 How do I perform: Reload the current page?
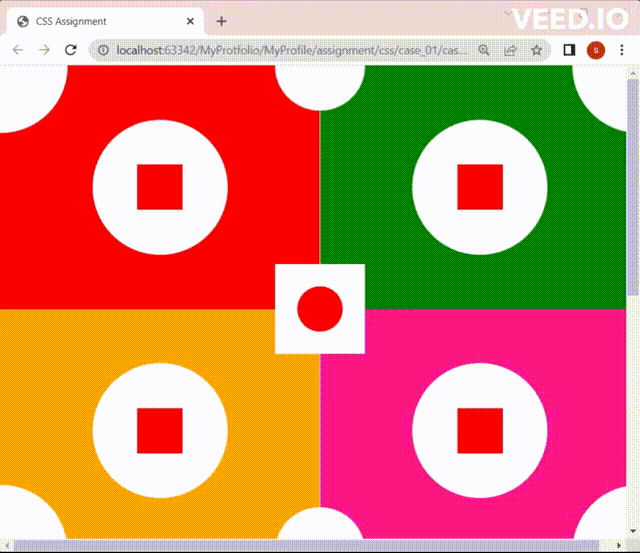pyautogui.click(x=71, y=50)
